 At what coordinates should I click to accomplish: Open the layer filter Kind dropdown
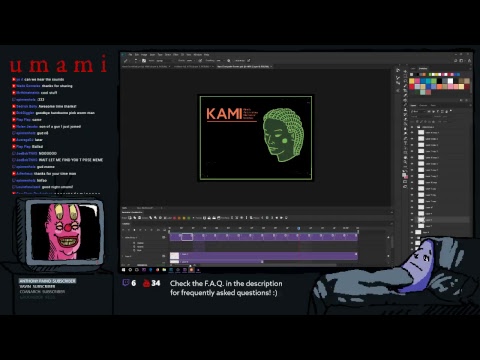click(418, 111)
